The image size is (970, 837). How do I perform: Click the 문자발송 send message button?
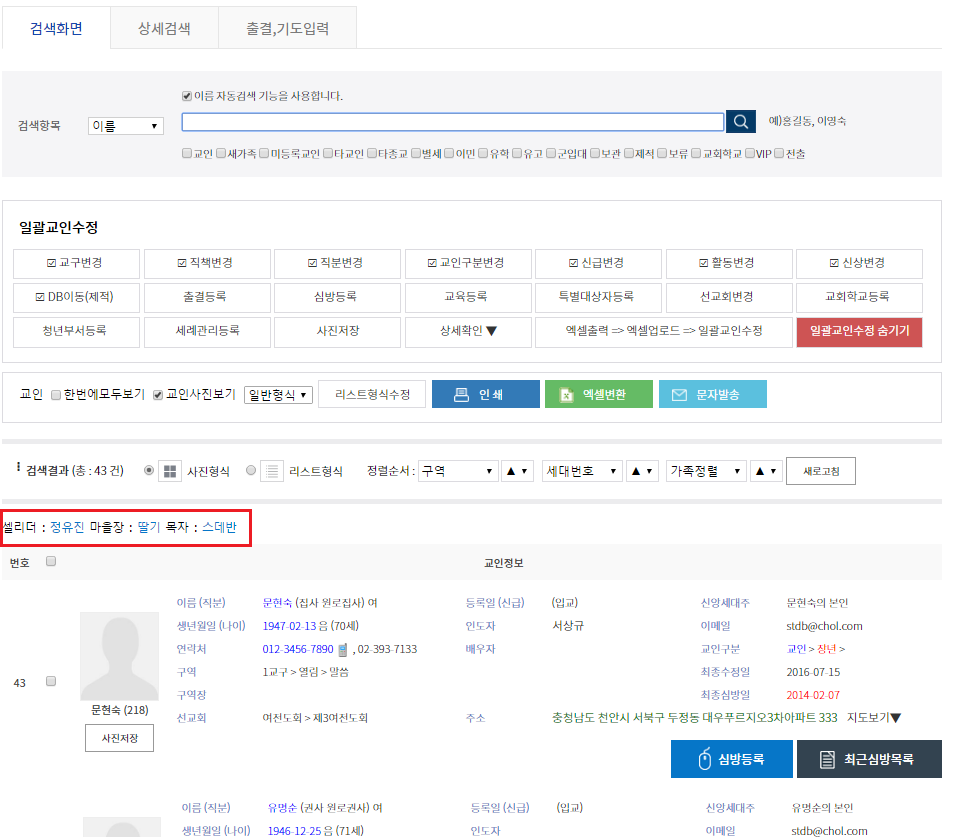pyautogui.click(x=713, y=394)
